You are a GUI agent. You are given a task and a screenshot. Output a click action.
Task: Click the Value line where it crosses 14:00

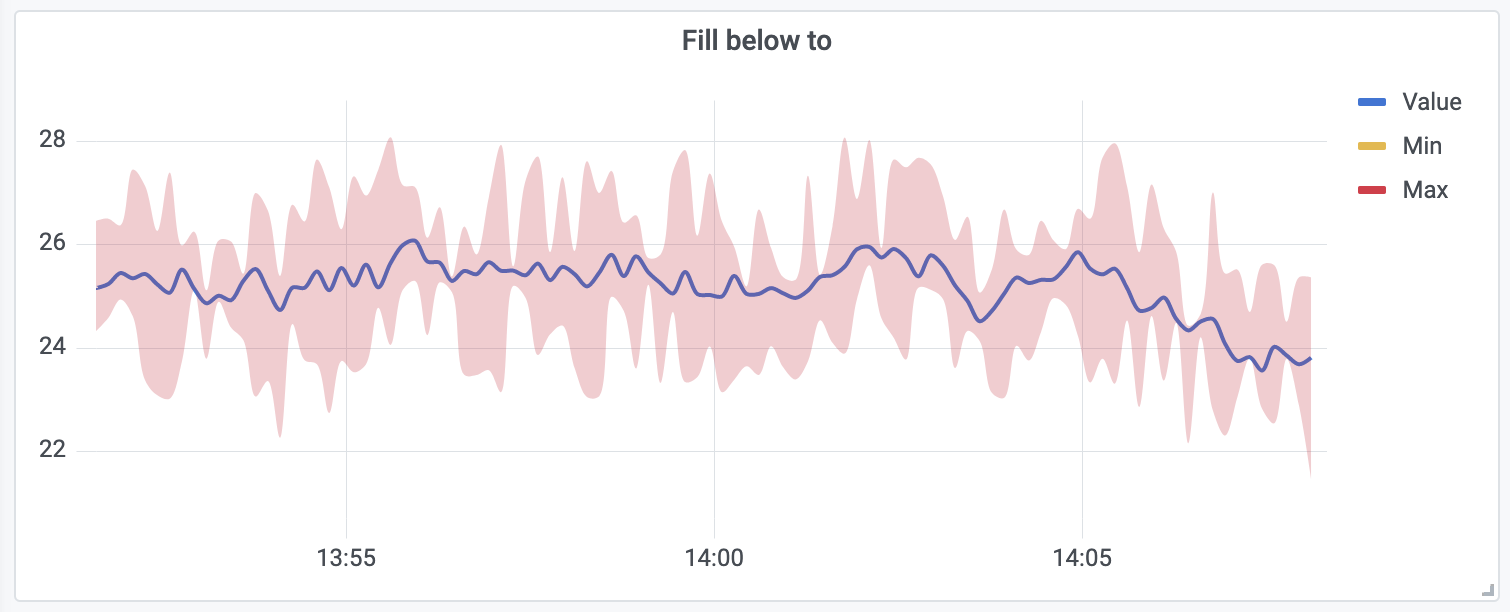(x=714, y=295)
